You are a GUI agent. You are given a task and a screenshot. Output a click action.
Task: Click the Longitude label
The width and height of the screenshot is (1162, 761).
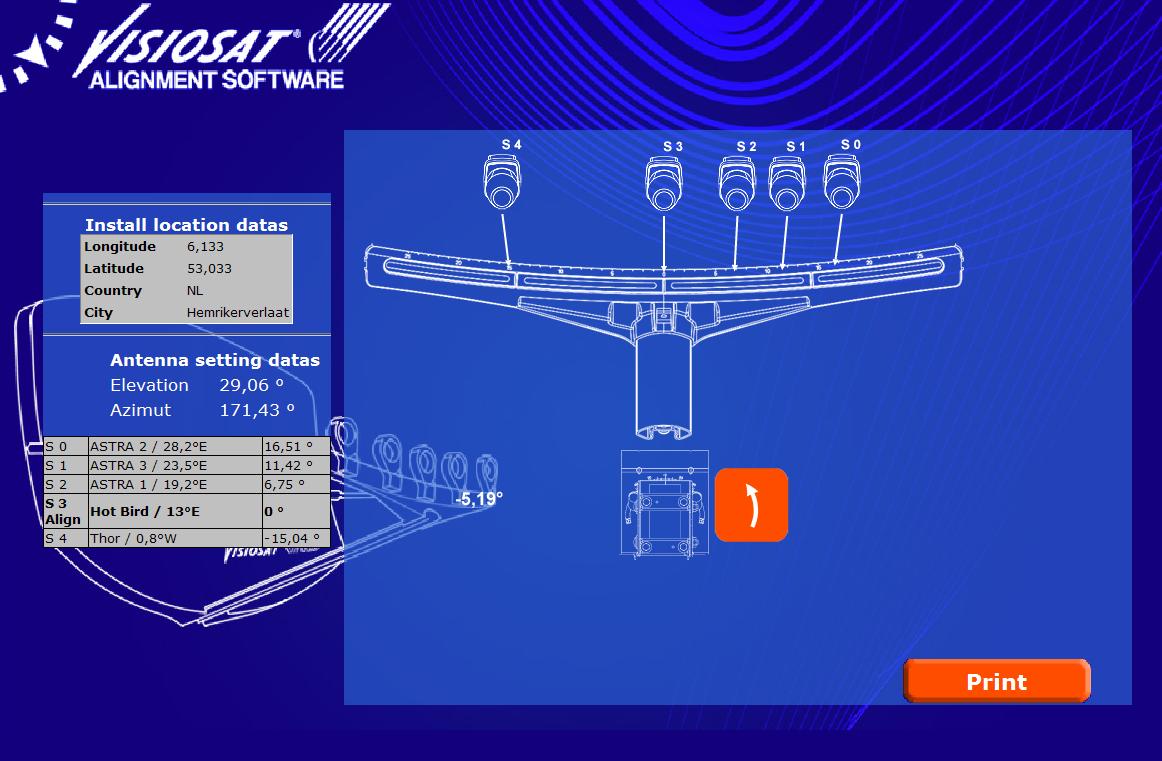tap(120, 247)
